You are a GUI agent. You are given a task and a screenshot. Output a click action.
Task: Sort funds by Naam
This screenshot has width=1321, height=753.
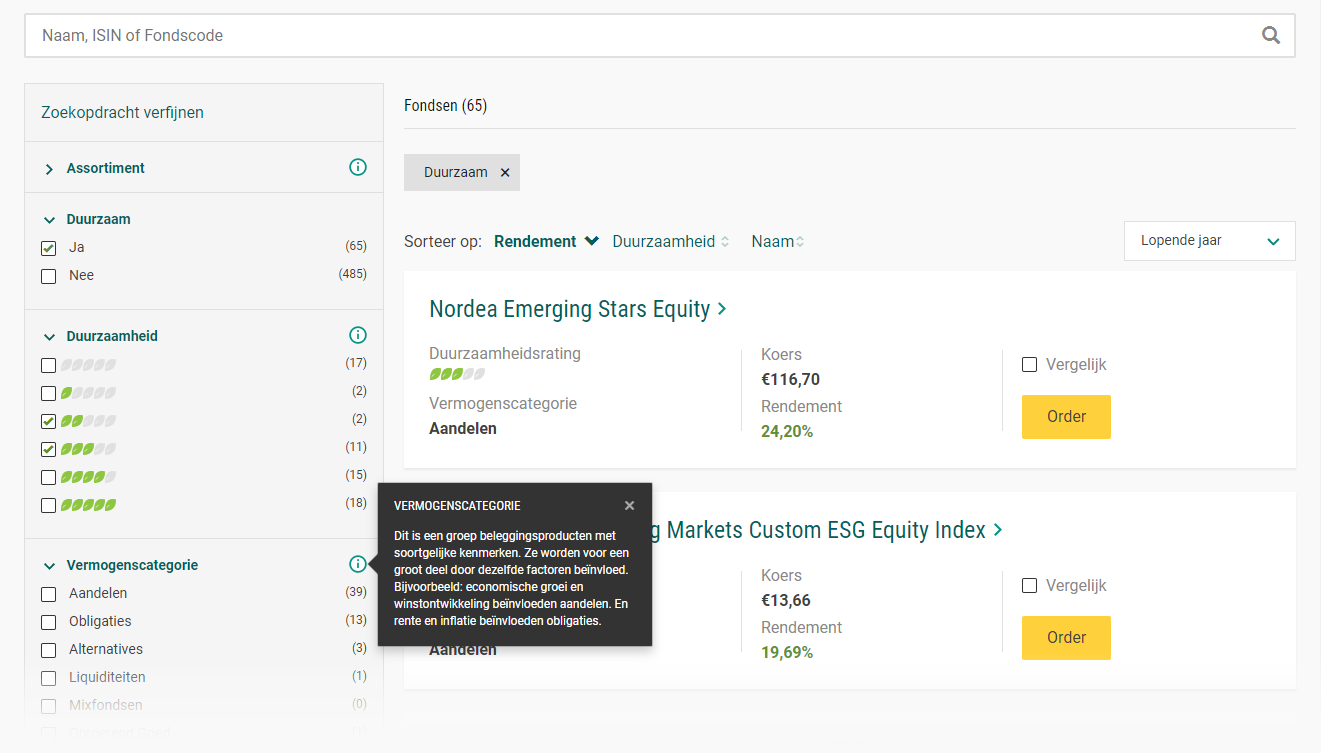[x=778, y=241]
